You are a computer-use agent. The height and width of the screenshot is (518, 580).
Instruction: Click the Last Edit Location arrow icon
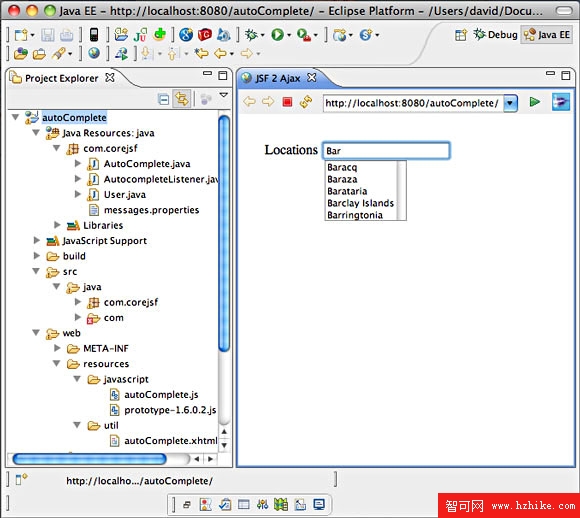[x=202, y=54]
